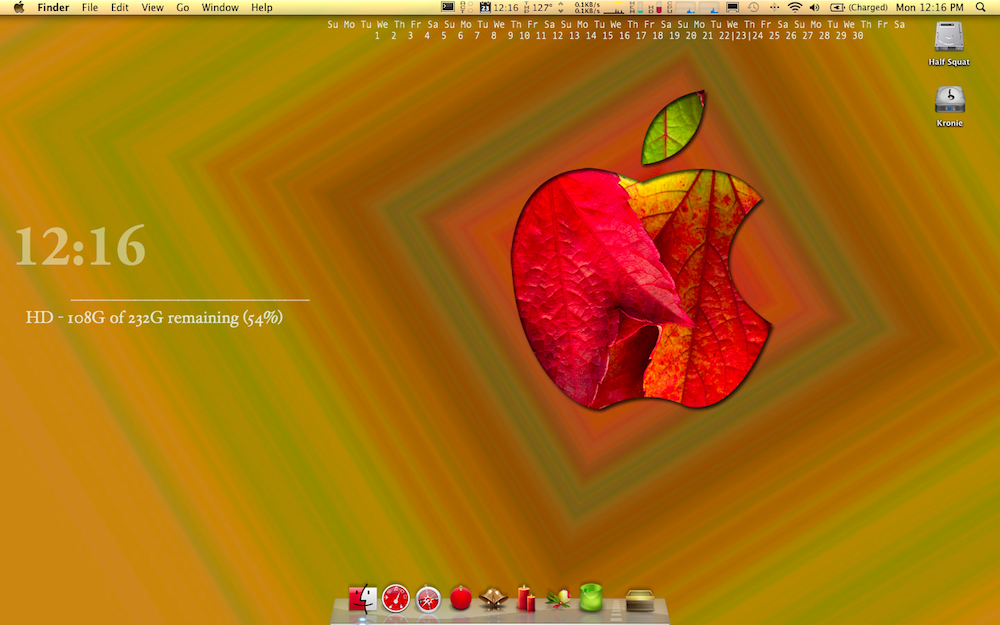The image size is (1000, 625).
Task: Click calendar date 30 in desktop strip
Action: 857,36
